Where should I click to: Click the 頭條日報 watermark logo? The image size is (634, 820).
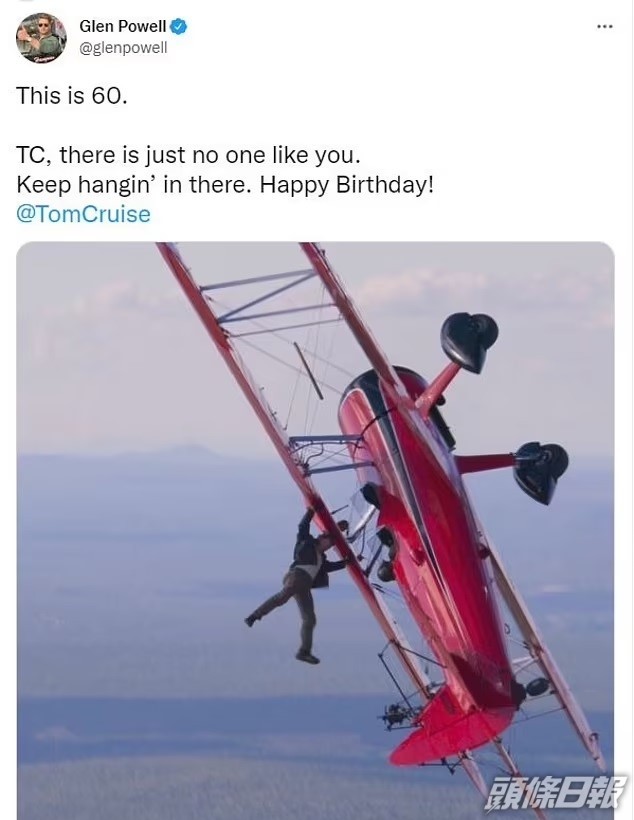pos(554,793)
